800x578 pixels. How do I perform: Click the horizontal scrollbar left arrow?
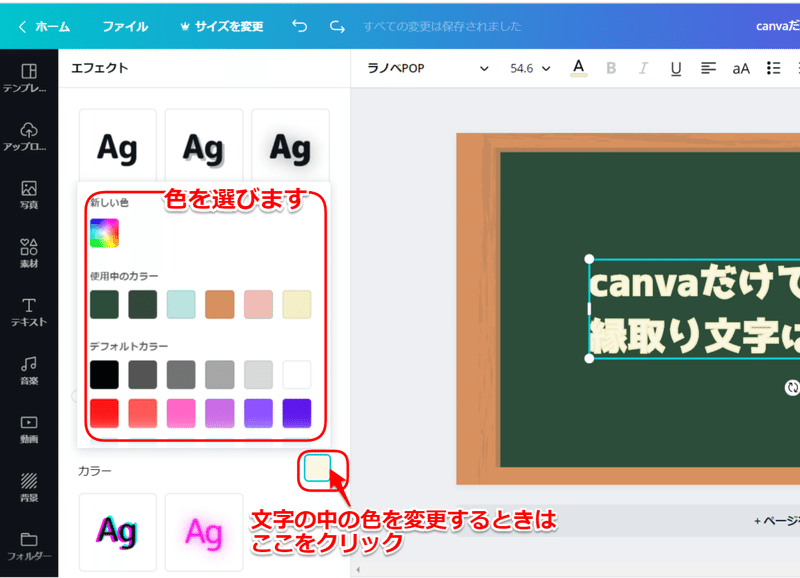[358, 569]
